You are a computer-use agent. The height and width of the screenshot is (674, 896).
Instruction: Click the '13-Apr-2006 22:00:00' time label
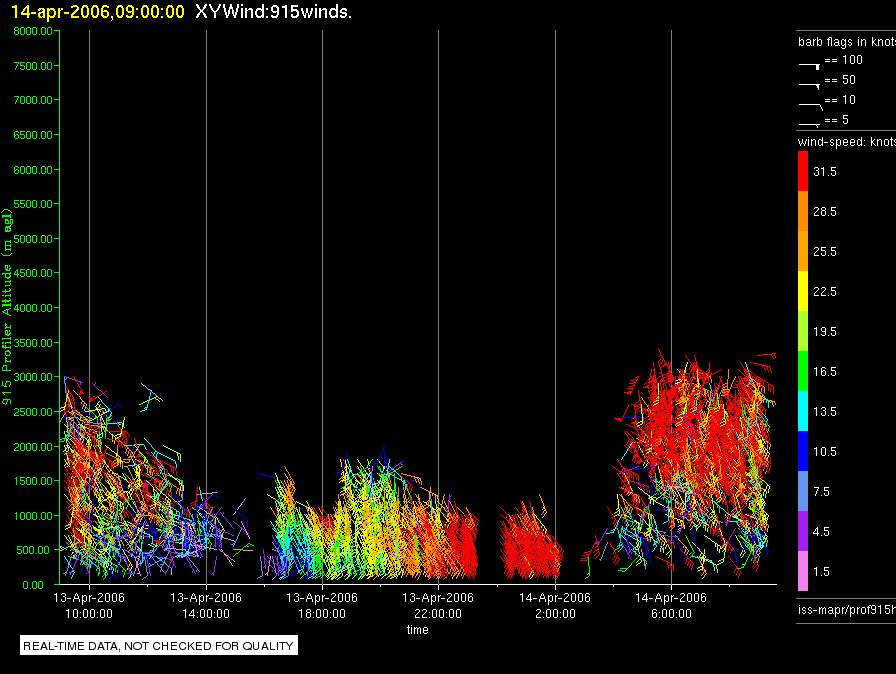point(438,605)
